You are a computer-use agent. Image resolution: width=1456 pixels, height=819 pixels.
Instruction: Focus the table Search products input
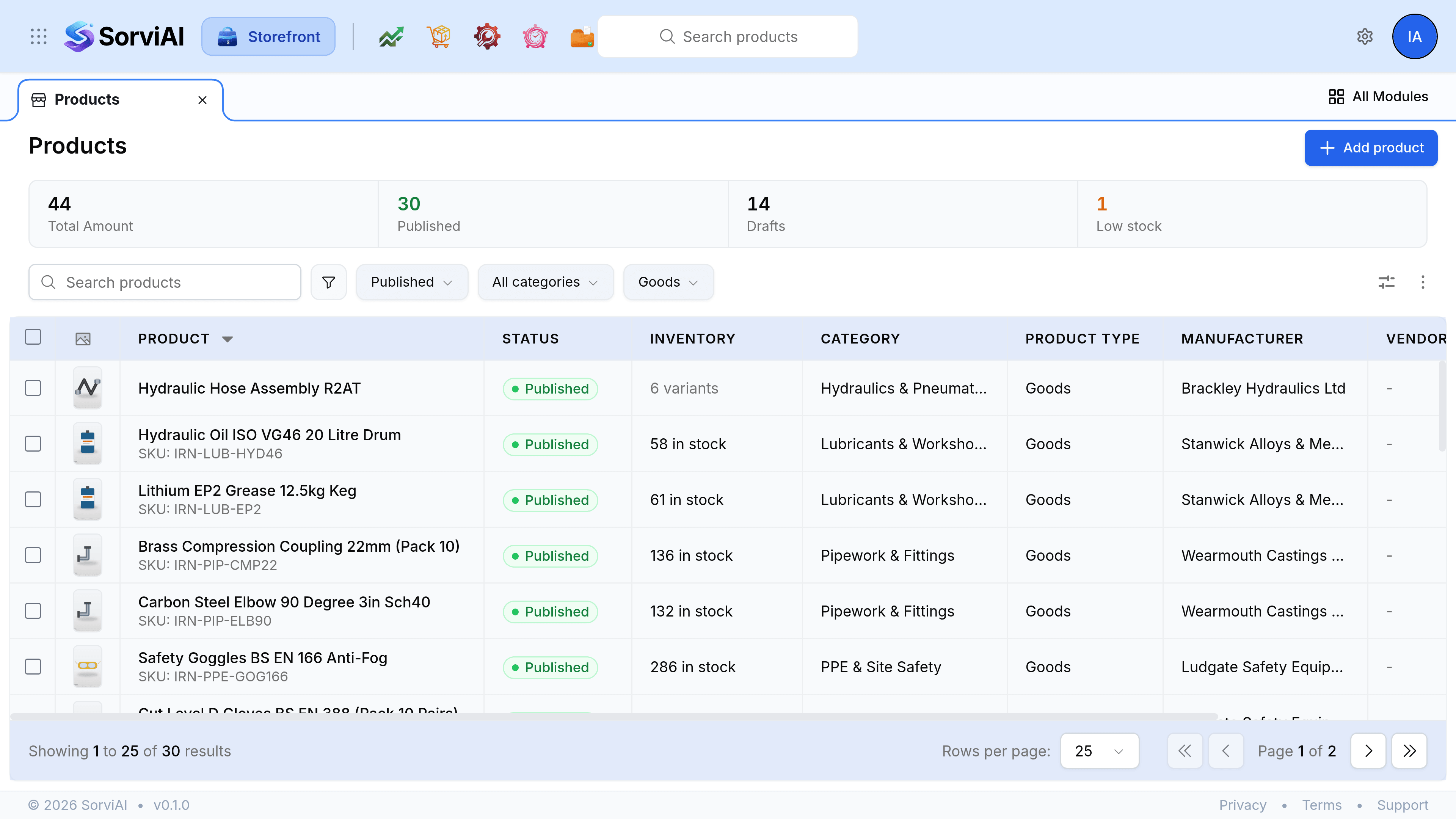coord(165,282)
